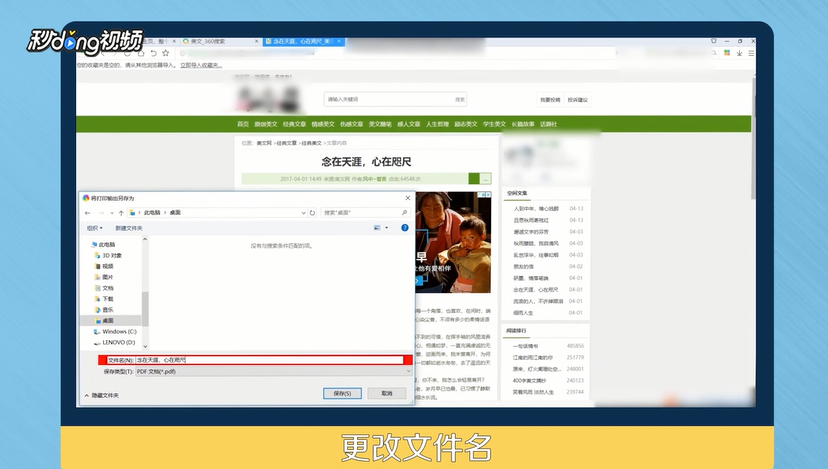This screenshot has width=828, height=469.
Task: Click the website keyword search box
Action: (395, 99)
